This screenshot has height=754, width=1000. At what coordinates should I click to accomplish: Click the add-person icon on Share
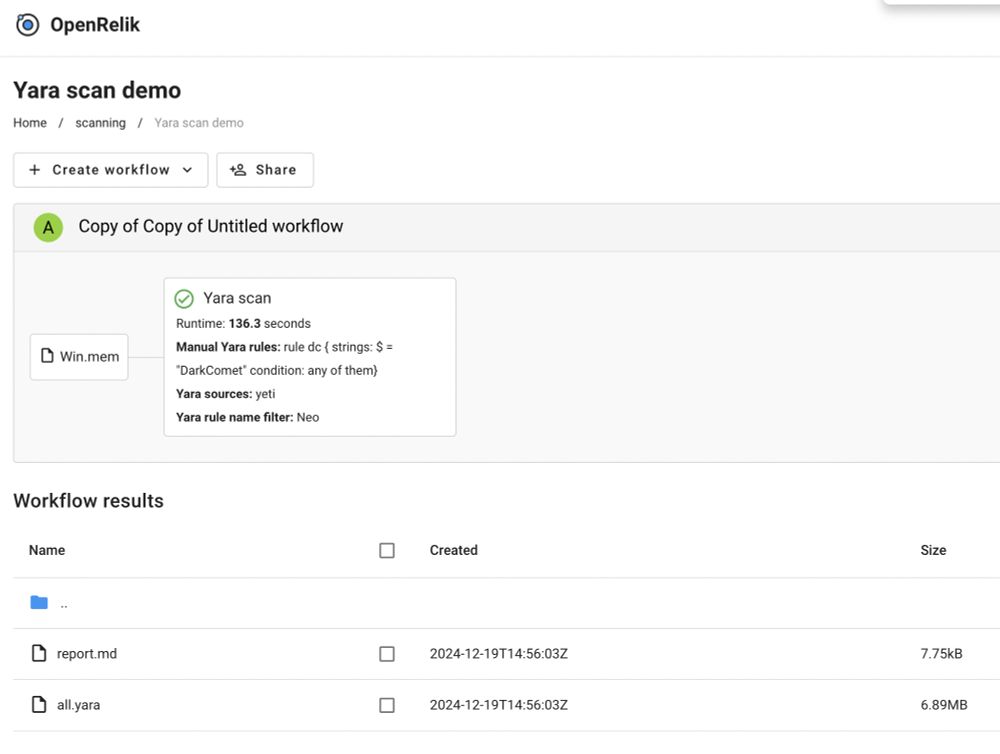coord(238,170)
